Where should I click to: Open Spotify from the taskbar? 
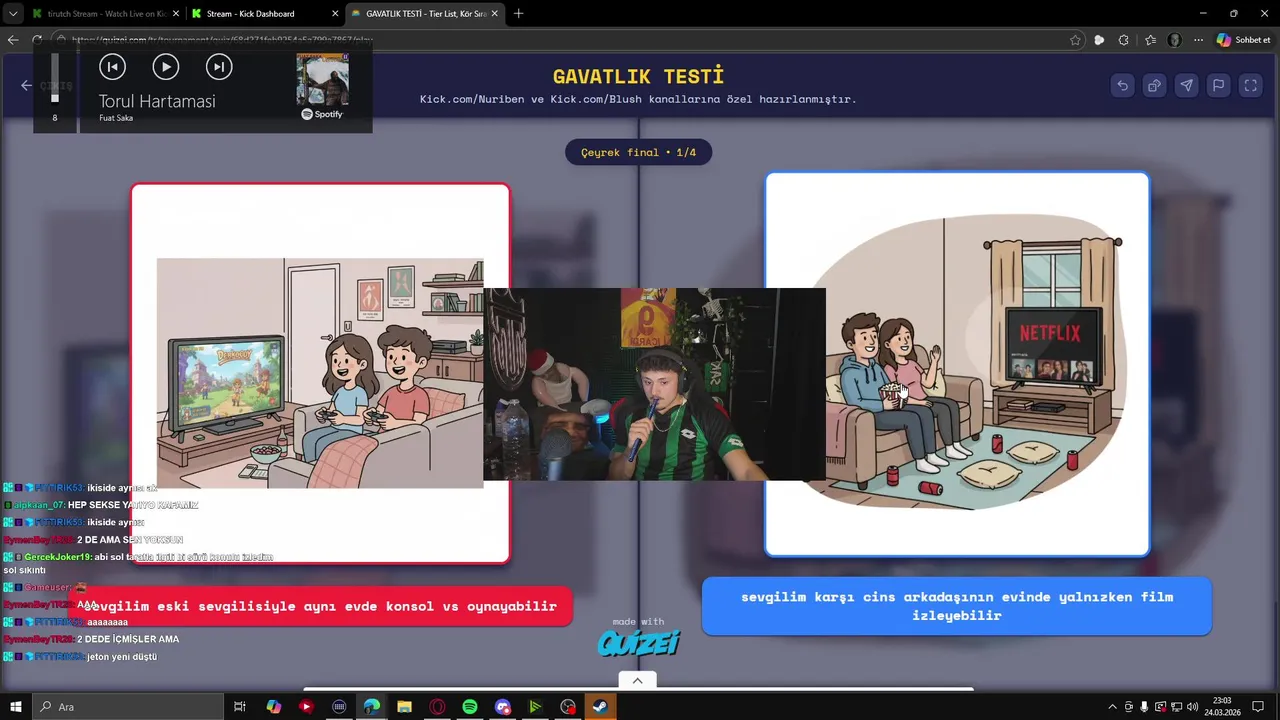pyautogui.click(x=470, y=707)
